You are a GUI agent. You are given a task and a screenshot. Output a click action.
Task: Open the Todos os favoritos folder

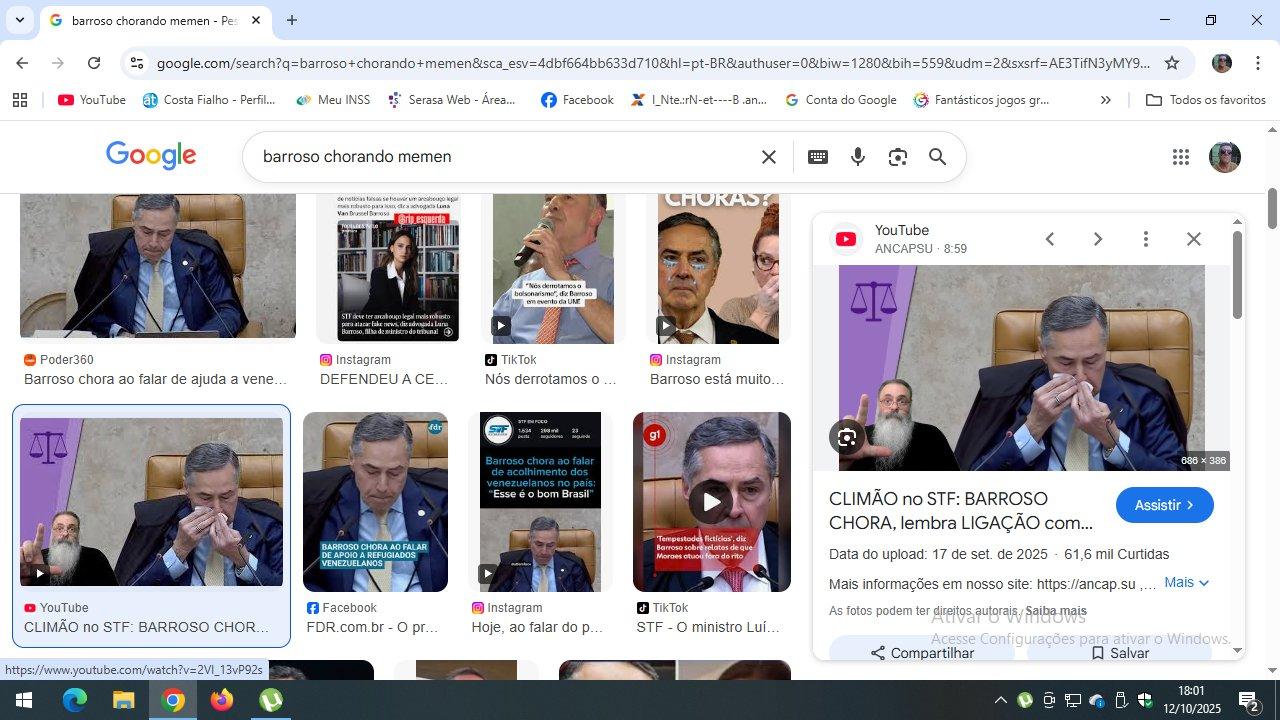click(x=1205, y=100)
